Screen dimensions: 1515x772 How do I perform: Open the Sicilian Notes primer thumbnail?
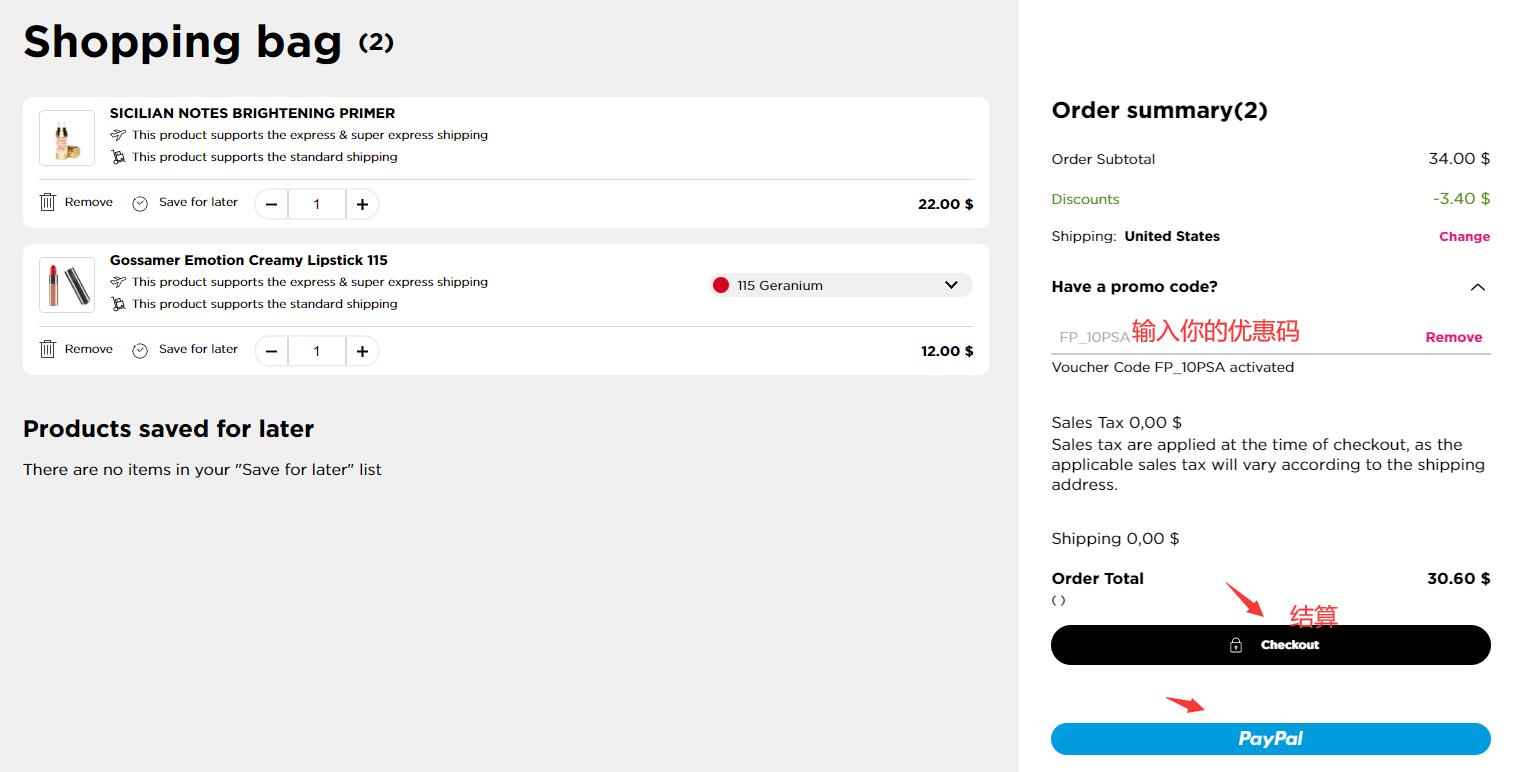67,138
